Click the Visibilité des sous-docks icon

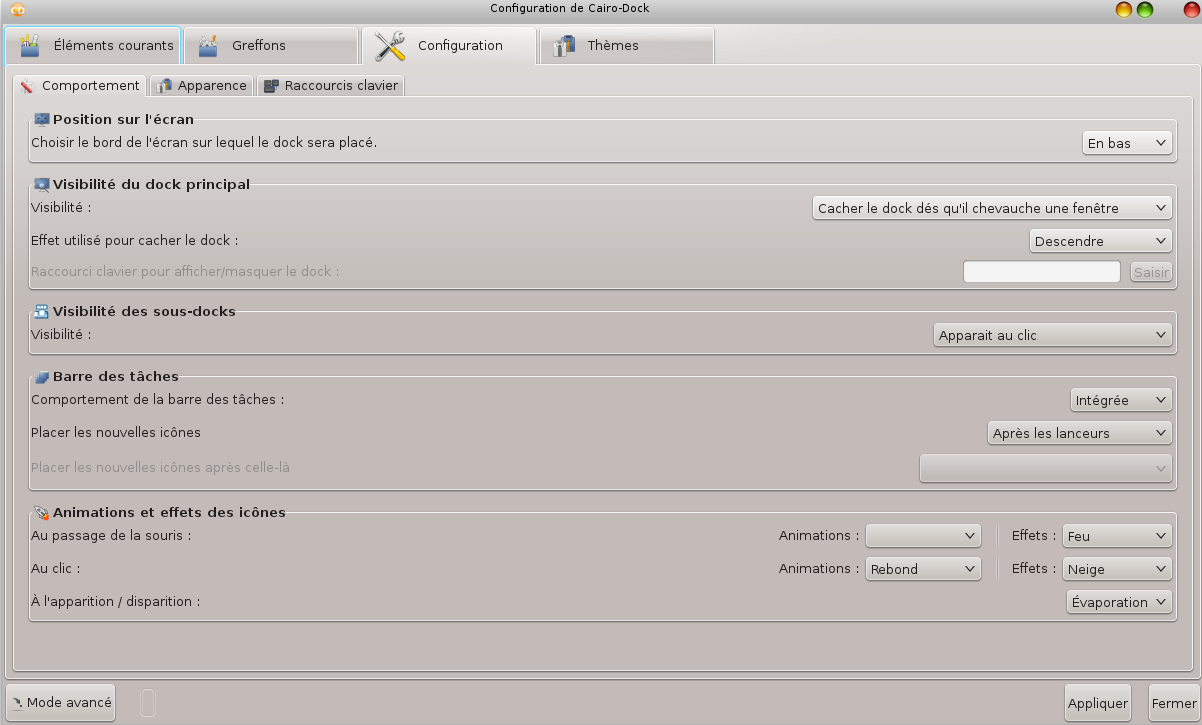(42, 311)
